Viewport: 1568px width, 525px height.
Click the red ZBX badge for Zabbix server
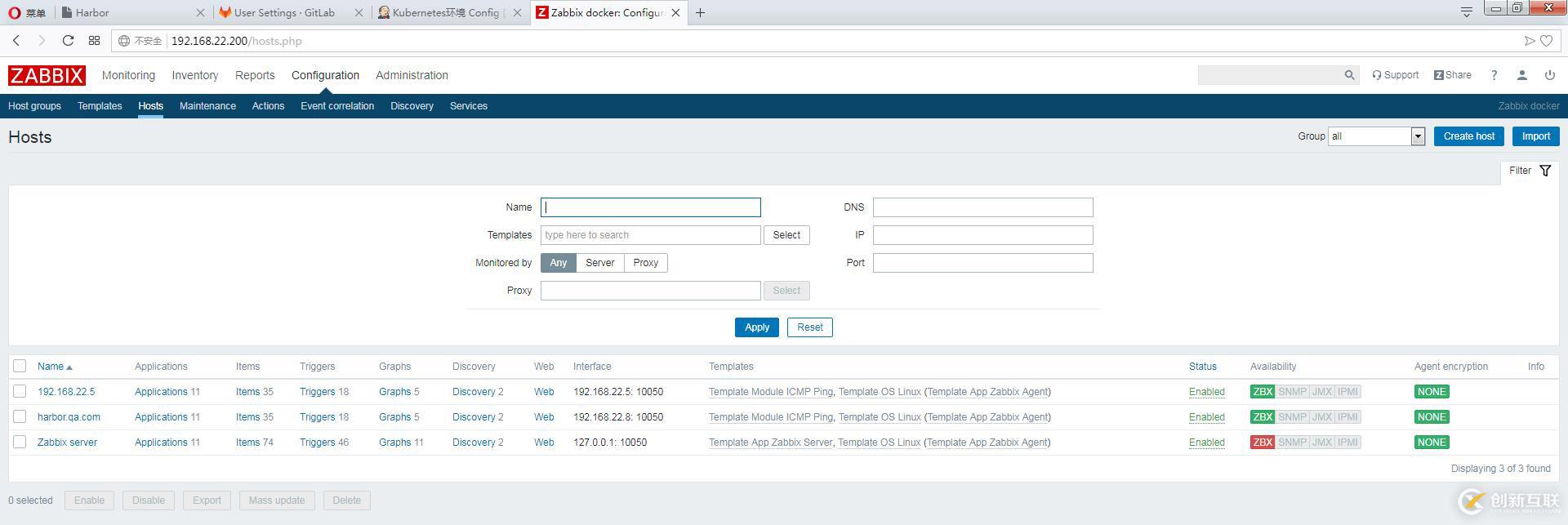[x=1263, y=443]
